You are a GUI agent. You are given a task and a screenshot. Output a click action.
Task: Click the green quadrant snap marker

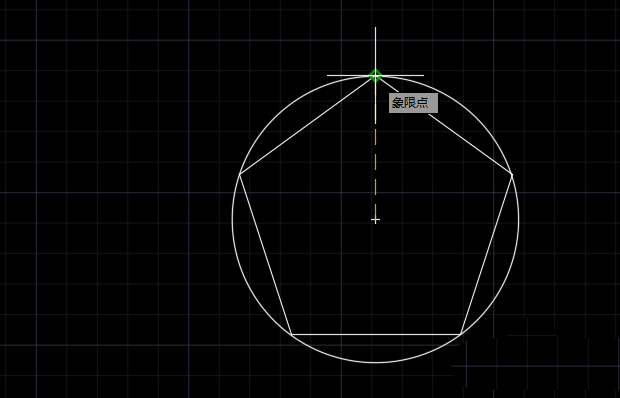tap(375, 75)
